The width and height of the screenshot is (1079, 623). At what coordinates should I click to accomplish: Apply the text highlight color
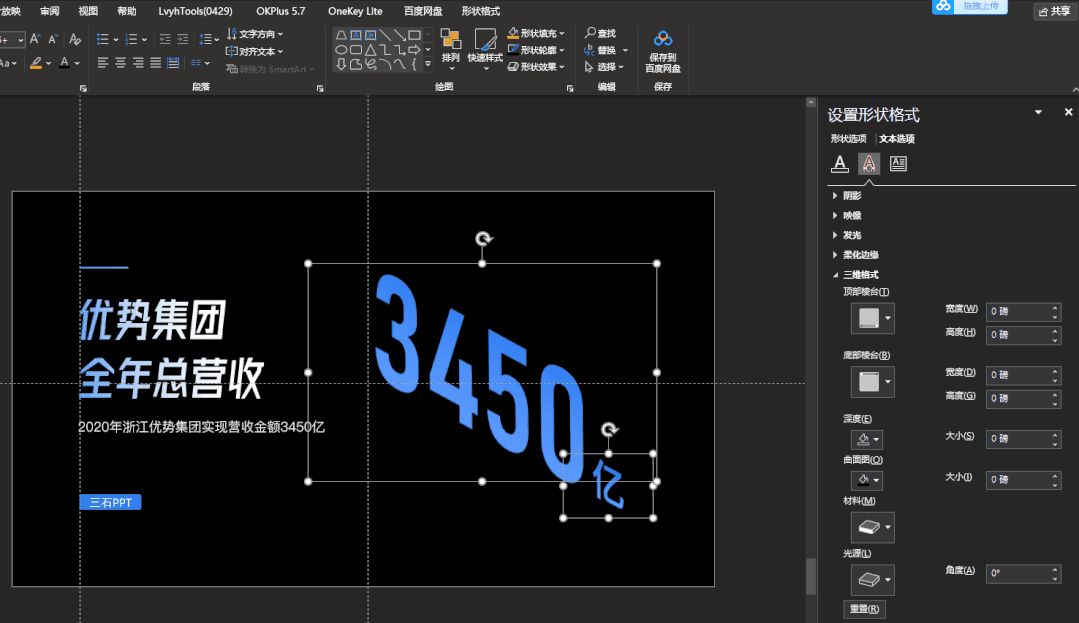pyautogui.click(x=36, y=63)
